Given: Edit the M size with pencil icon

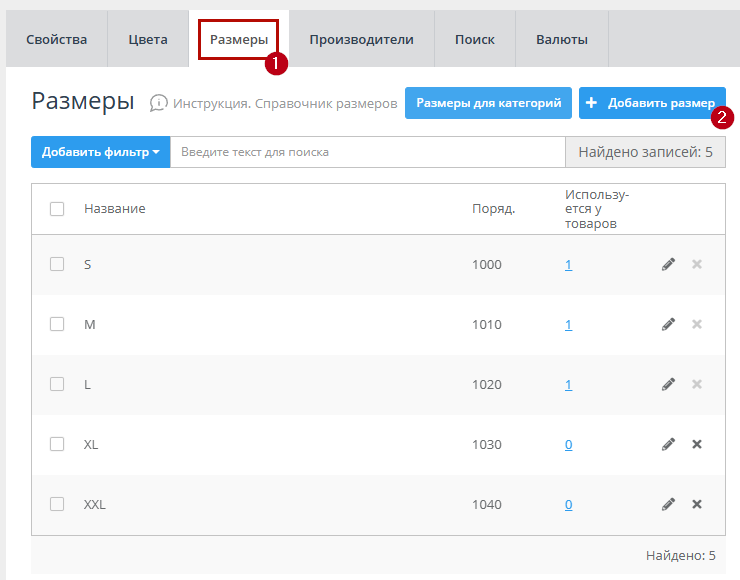Looking at the screenshot, I should 668,324.
